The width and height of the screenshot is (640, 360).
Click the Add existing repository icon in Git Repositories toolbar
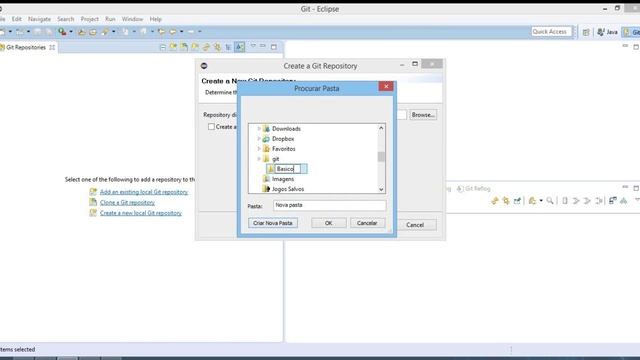click(173, 47)
